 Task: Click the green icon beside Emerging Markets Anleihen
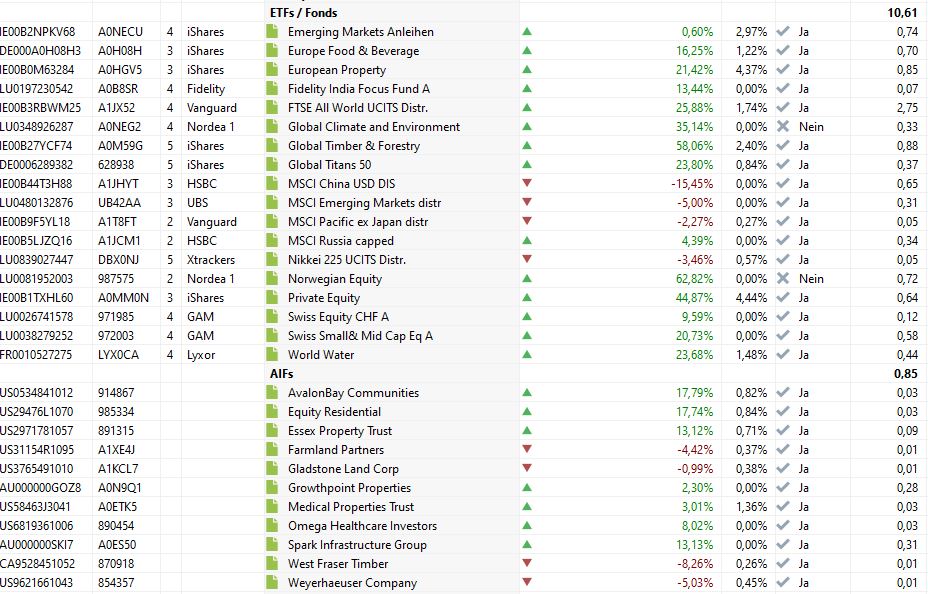[x=271, y=32]
